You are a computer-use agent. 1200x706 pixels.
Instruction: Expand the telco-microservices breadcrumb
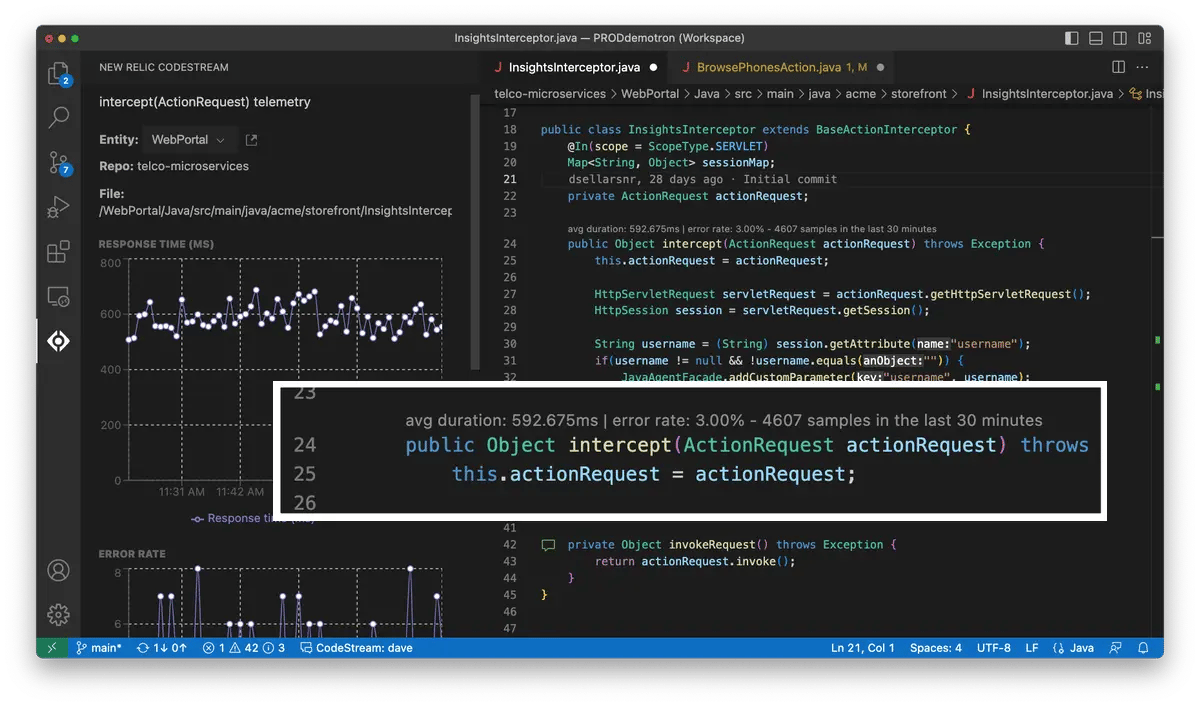[x=550, y=94]
